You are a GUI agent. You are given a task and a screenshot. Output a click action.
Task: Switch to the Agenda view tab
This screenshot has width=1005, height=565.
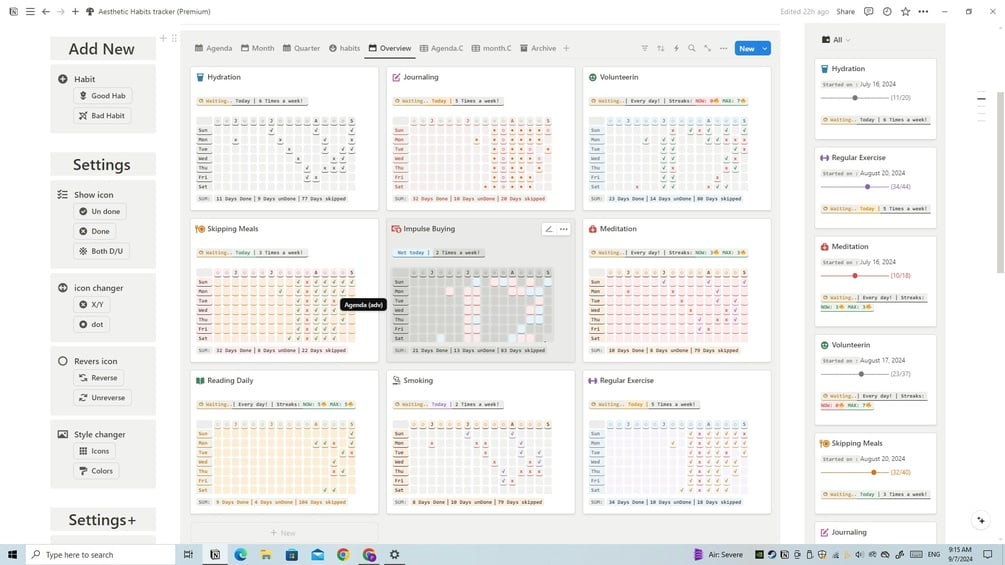click(x=213, y=48)
